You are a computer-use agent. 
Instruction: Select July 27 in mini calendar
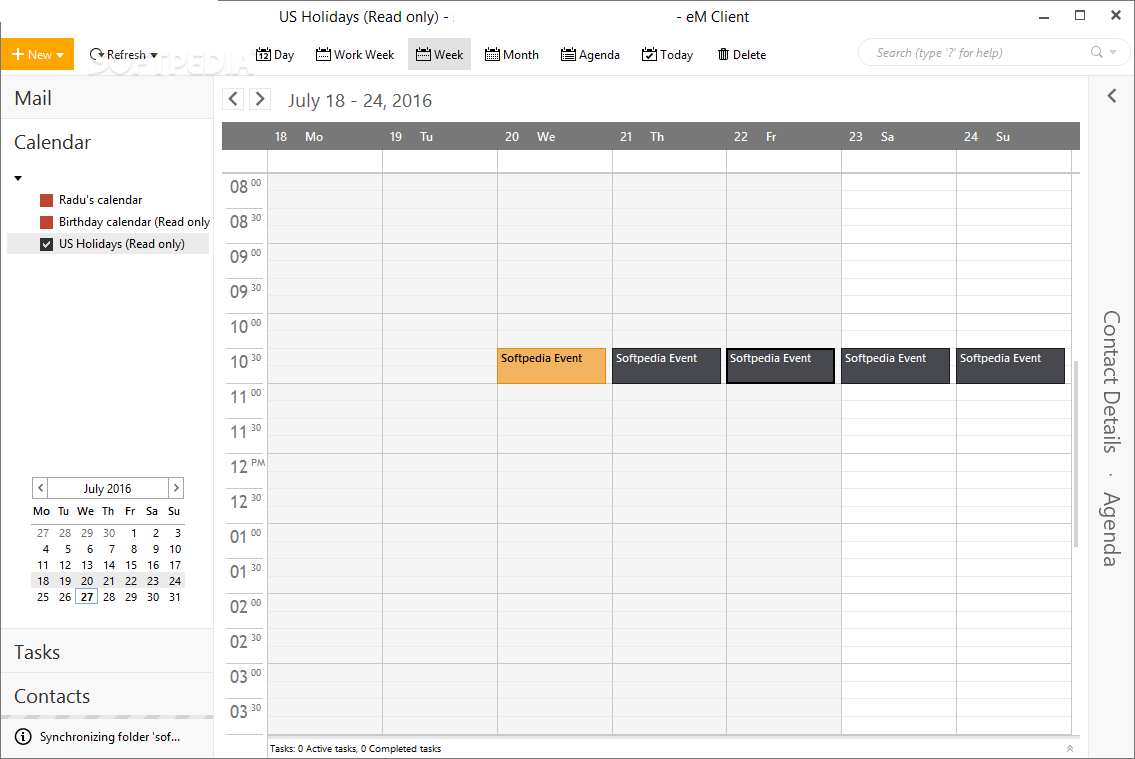87,597
